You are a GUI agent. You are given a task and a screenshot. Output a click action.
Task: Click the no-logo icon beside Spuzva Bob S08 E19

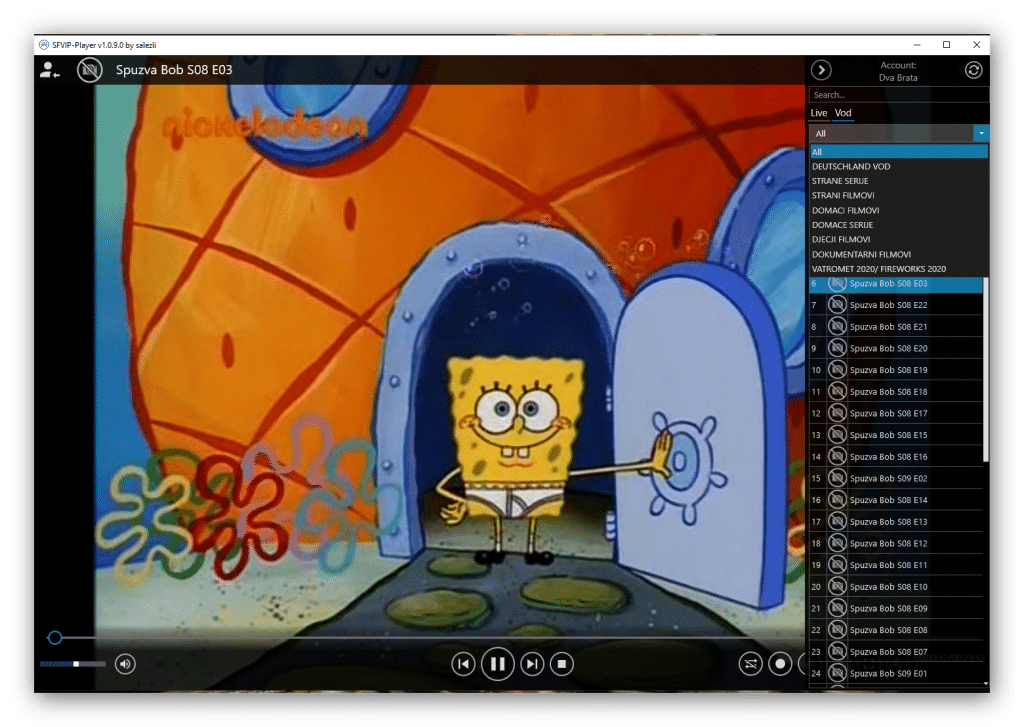[837, 370]
